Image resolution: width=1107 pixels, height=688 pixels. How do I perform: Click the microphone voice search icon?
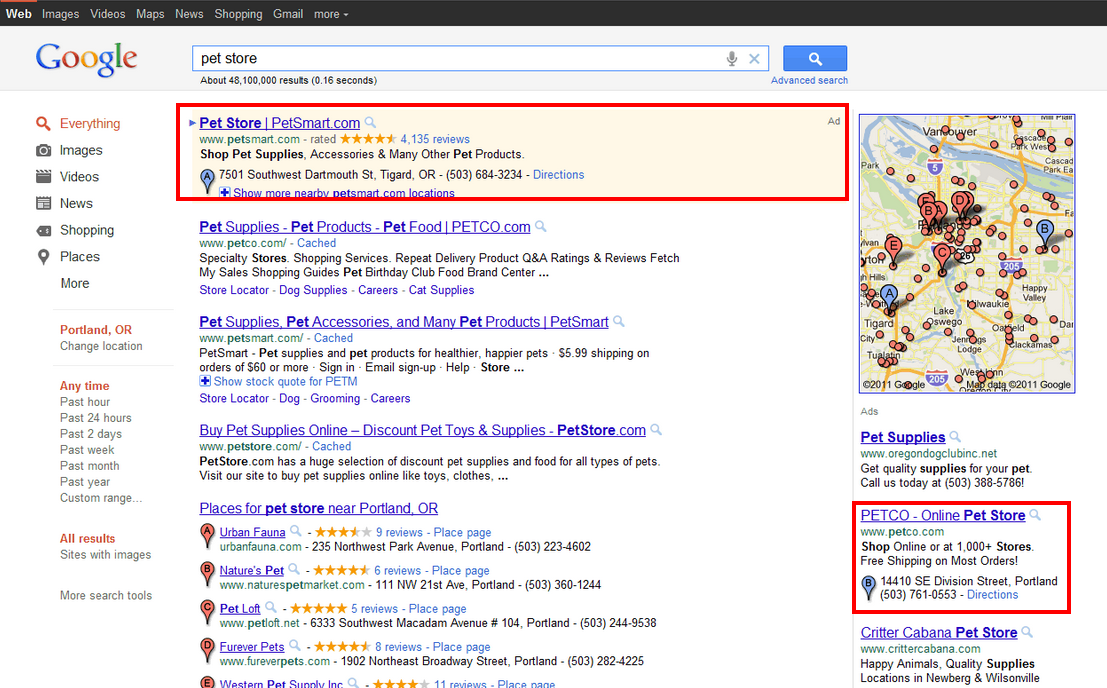pyautogui.click(x=732, y=59)
